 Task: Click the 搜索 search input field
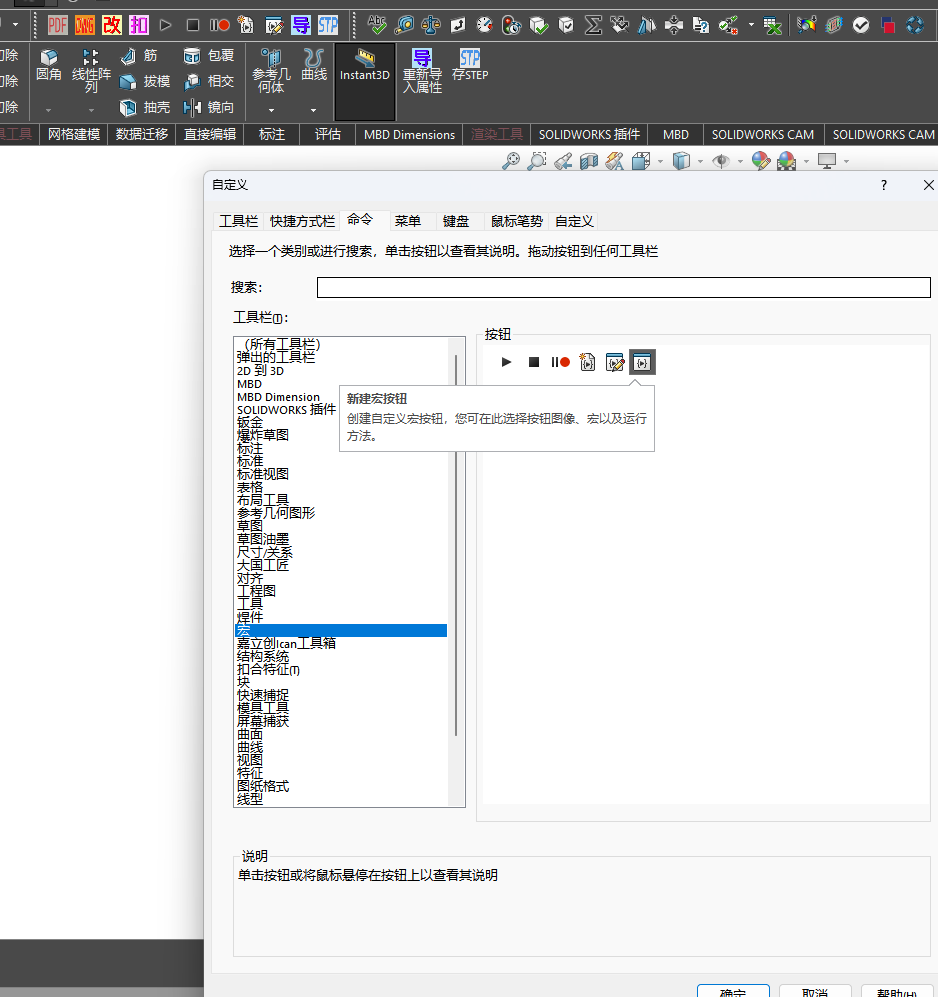click(623, 288)
